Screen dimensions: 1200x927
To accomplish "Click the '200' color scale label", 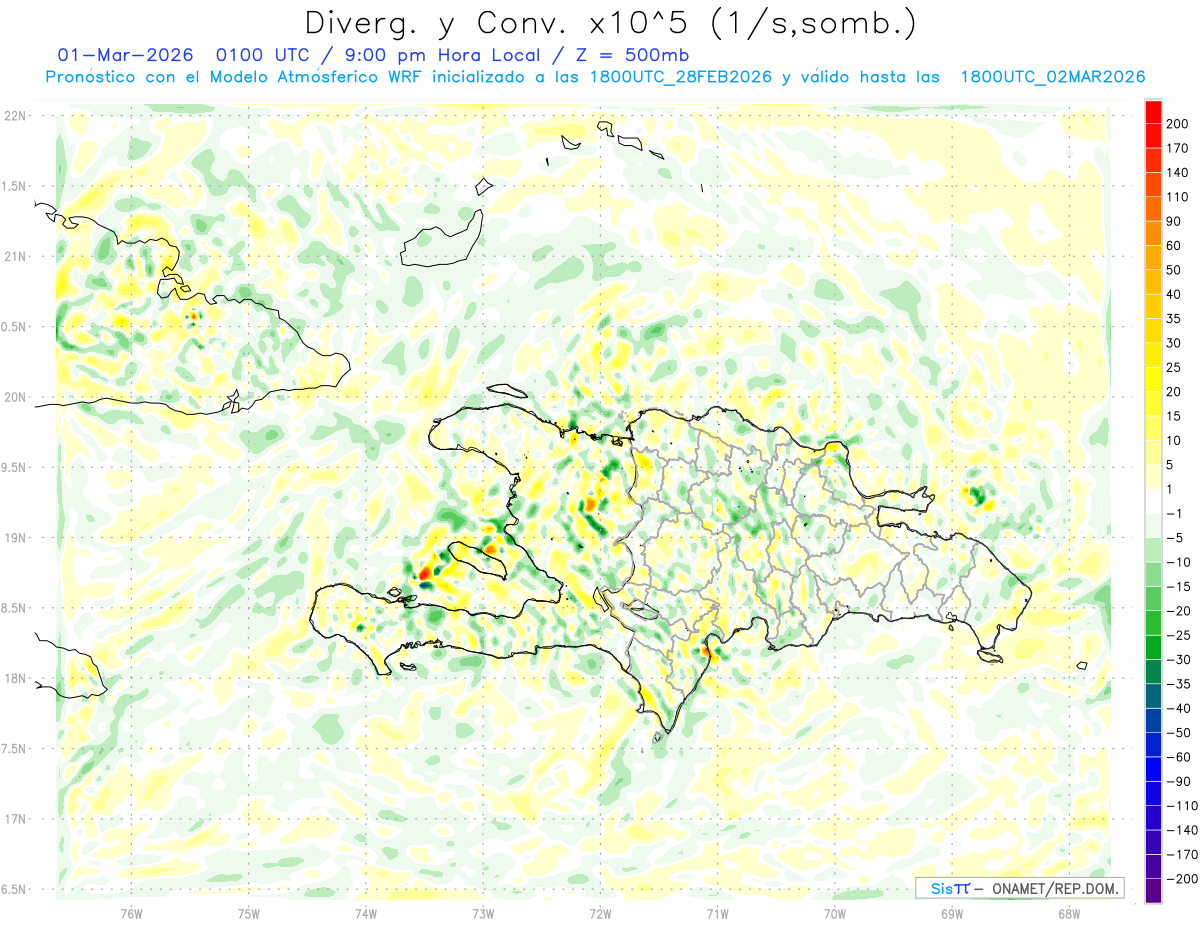I will point(1179,124).
